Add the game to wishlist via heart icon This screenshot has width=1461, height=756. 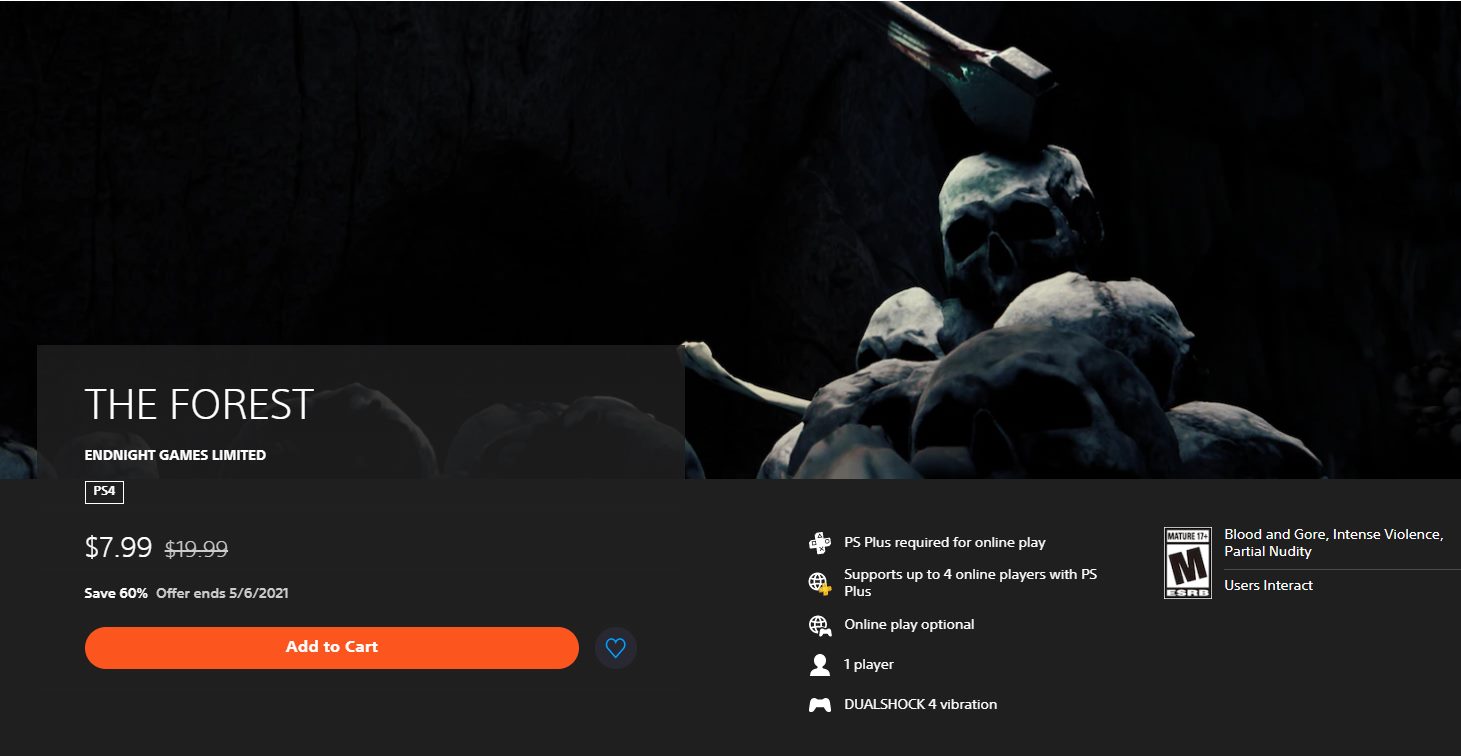[x=616, y=648]
